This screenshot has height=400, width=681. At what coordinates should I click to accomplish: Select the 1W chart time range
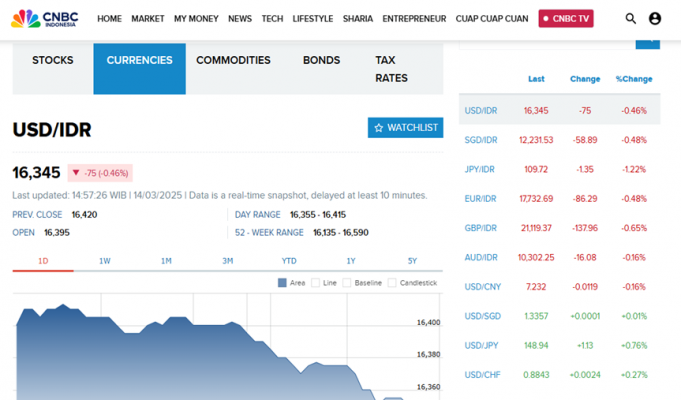click(105, 261)
